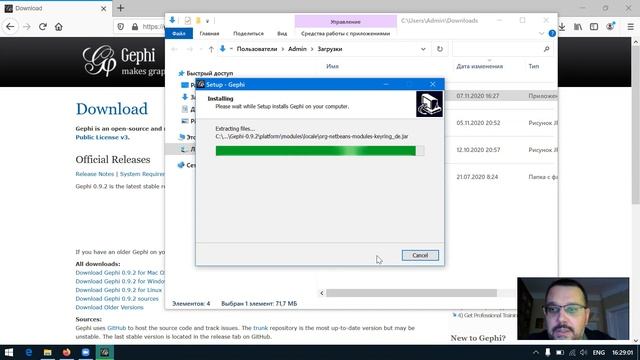Click Firefox forward arrow button
The image size is (640, 360).
click(27, 27)
